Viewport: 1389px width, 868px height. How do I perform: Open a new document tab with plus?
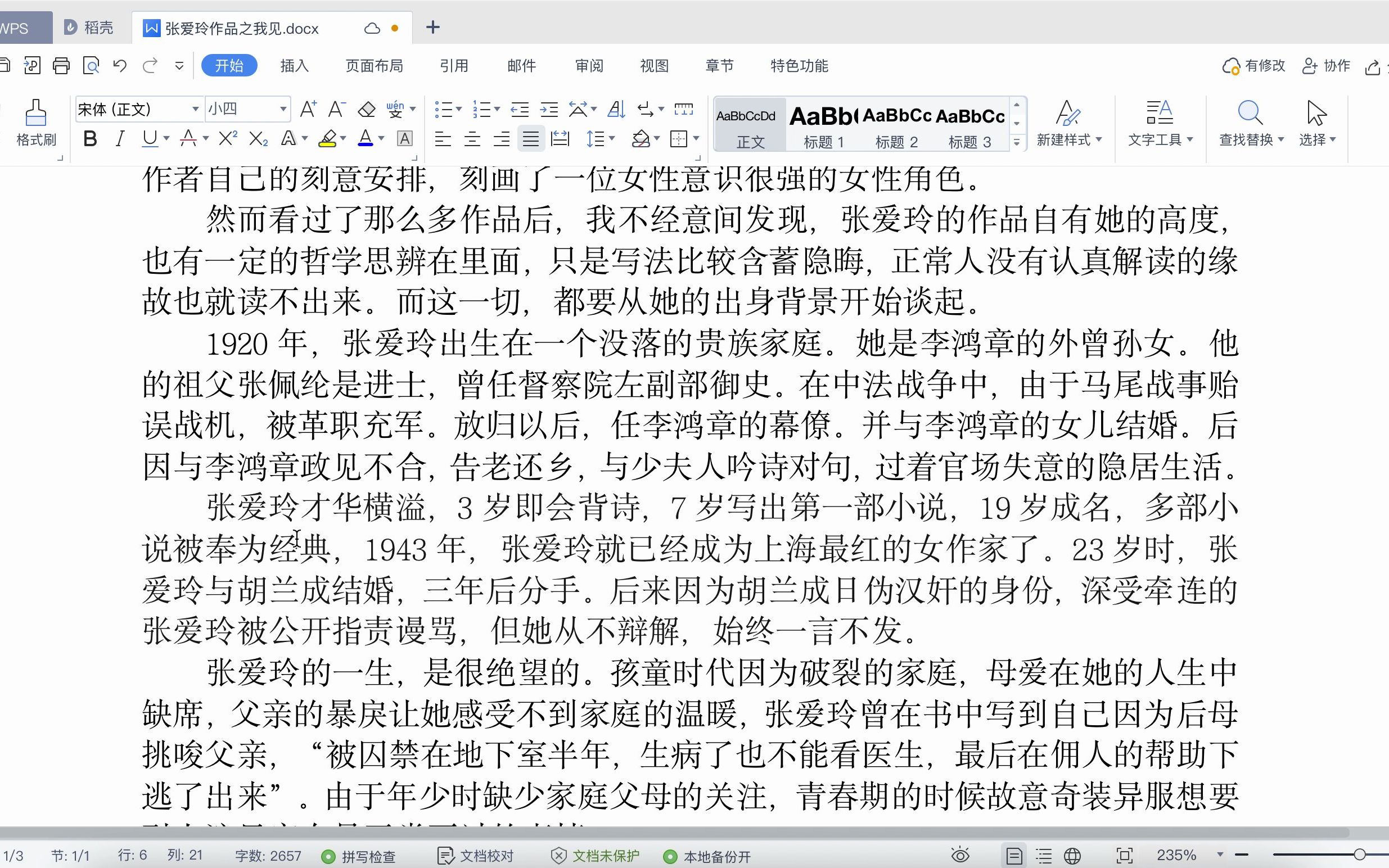tap(433, 27)
